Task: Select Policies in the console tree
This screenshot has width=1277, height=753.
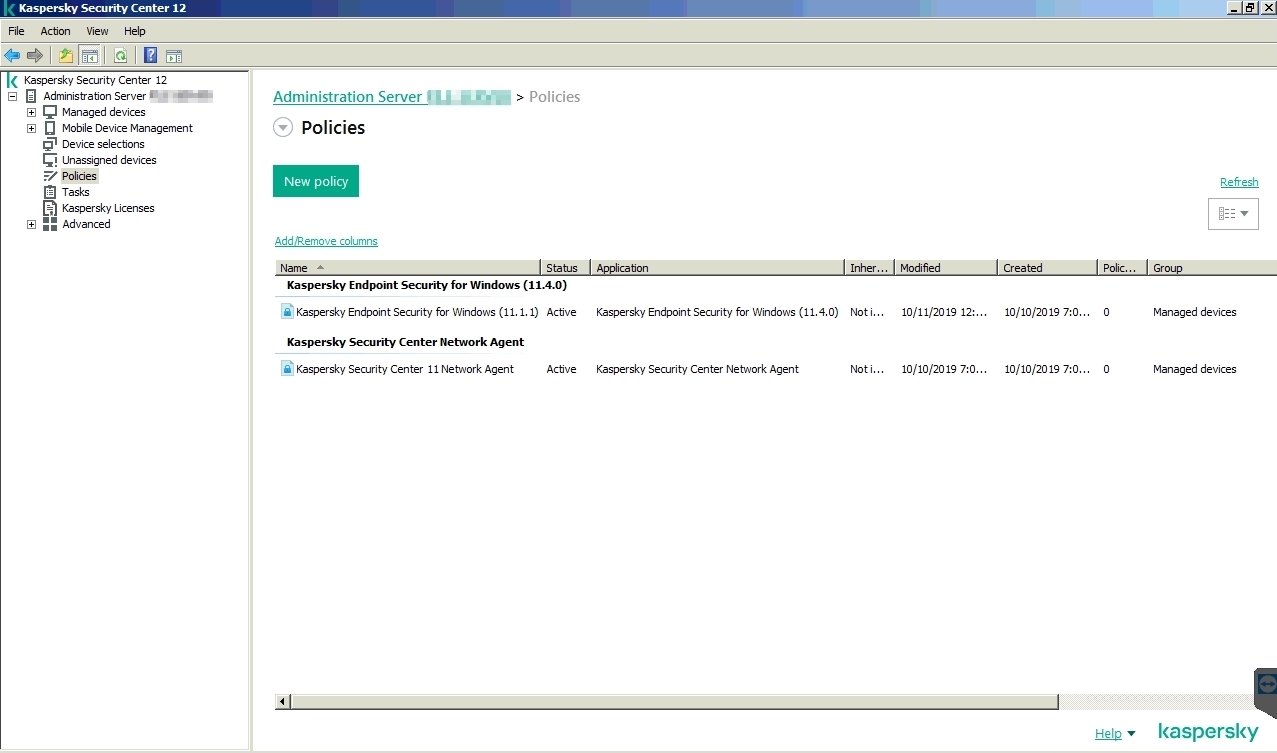Action: 79,176
